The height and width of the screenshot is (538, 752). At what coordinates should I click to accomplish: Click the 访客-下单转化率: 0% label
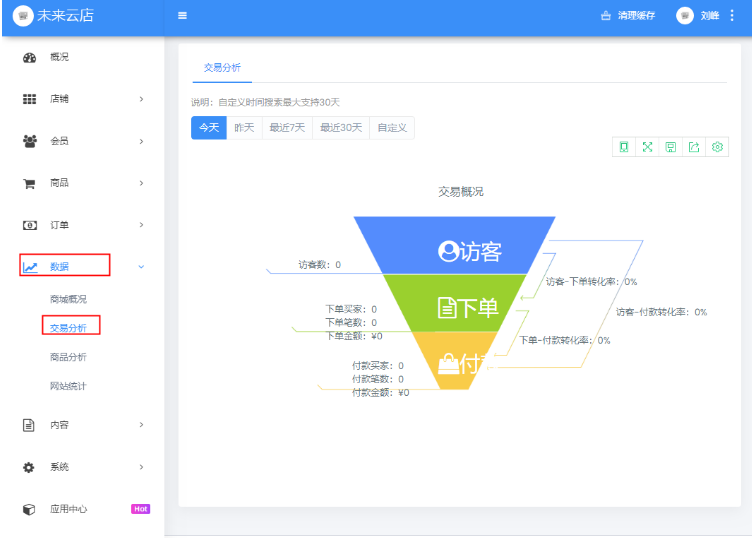pos(591,282)
